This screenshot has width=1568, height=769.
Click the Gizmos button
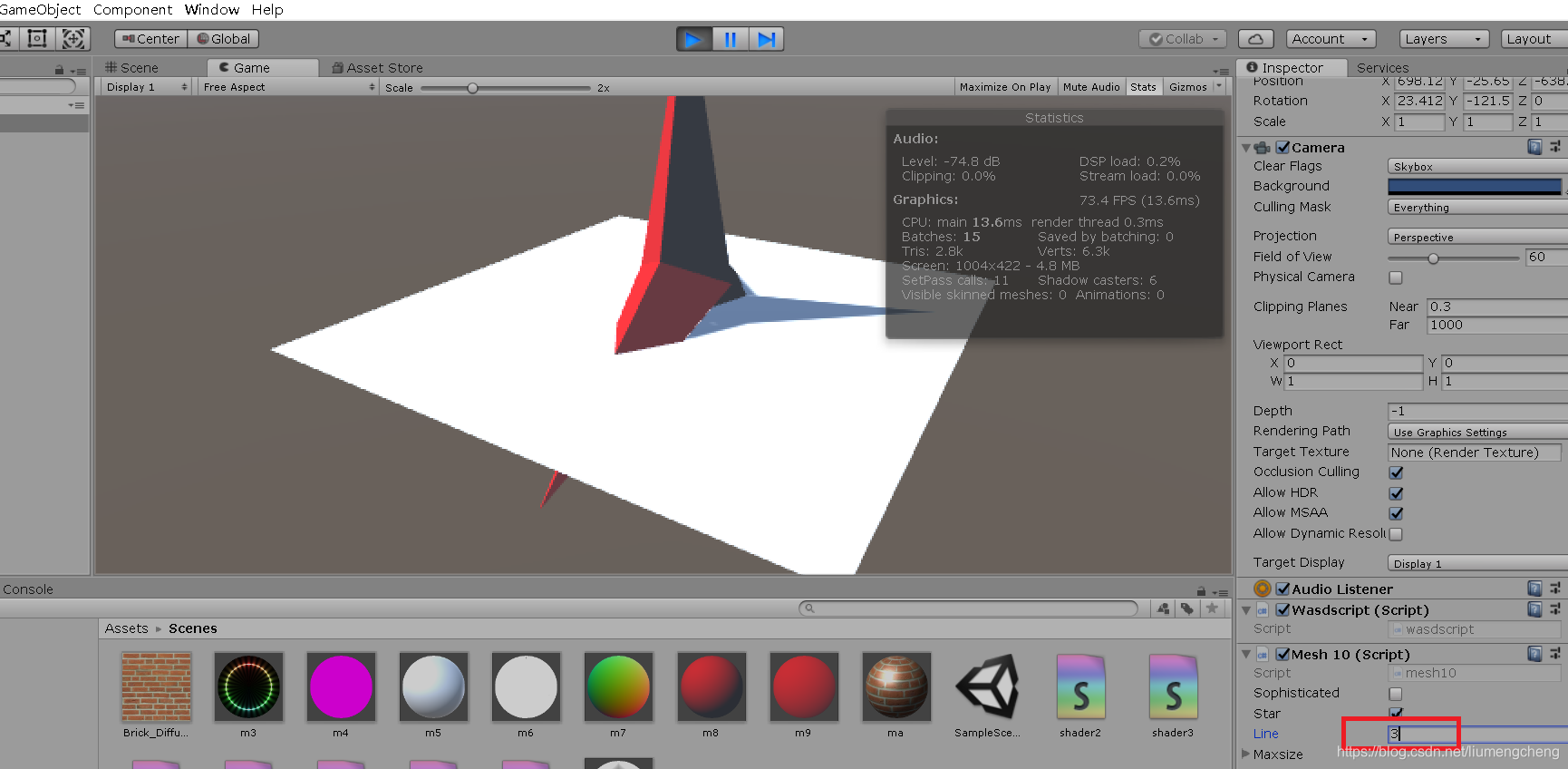point(1188,87)
